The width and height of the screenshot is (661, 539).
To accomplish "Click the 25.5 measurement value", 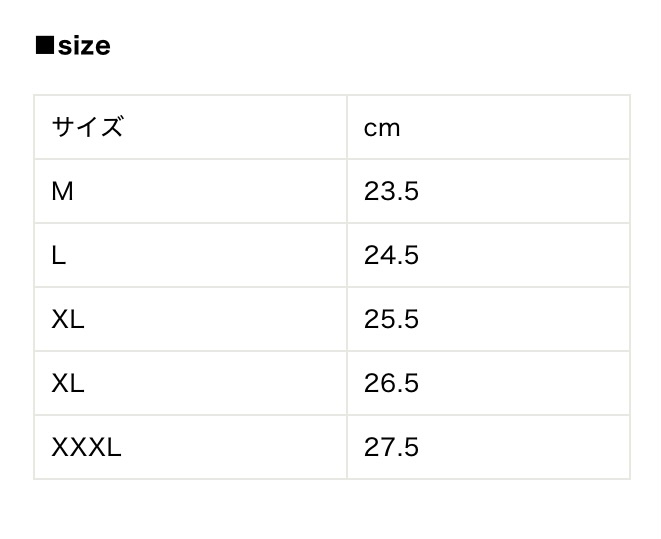I will 391,319.
